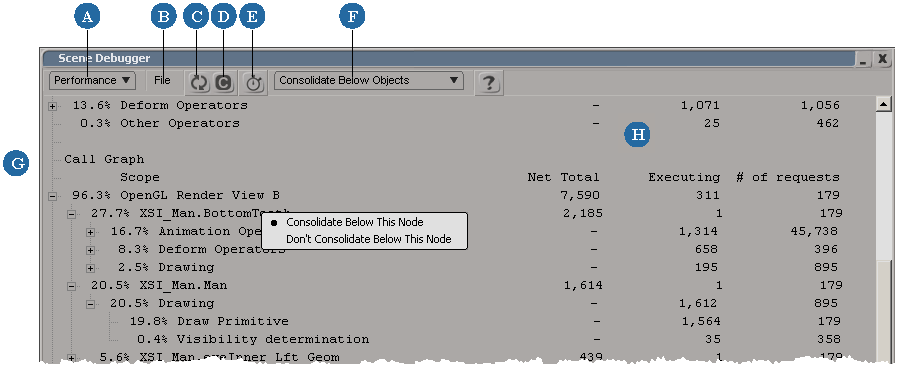Screen dimensions: 898x367
Task: Click the stopwatch timer icon
Action: (x=254, y=83)
